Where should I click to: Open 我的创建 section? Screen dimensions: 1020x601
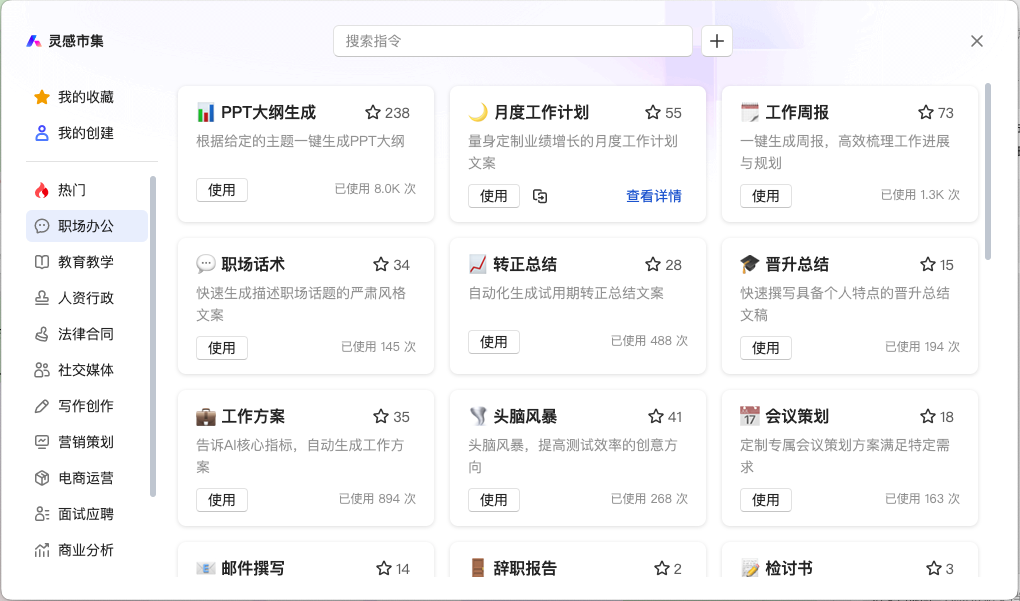click(x=87, y=133)
